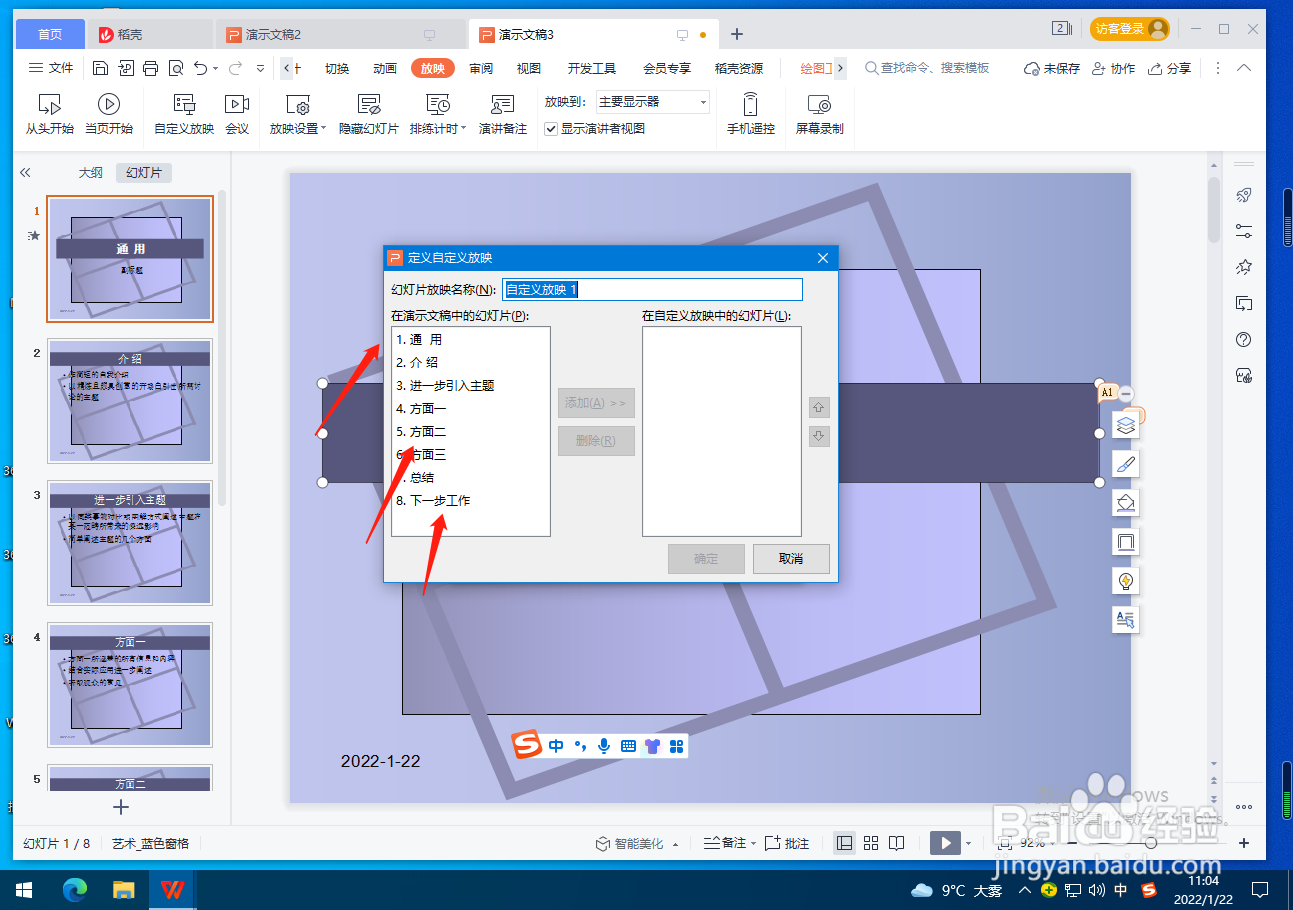Switch to the 审阅 ribbon tab
The image size is (1293, 910).
[x=481, y=68]
